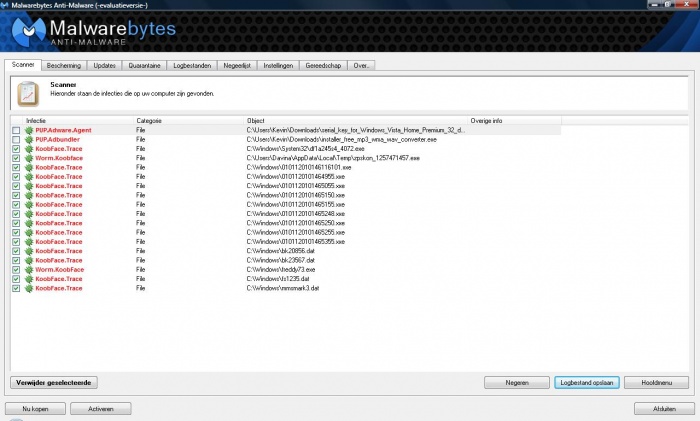
Task: Open the Over.. tab
Action: (x=361, y=66)
